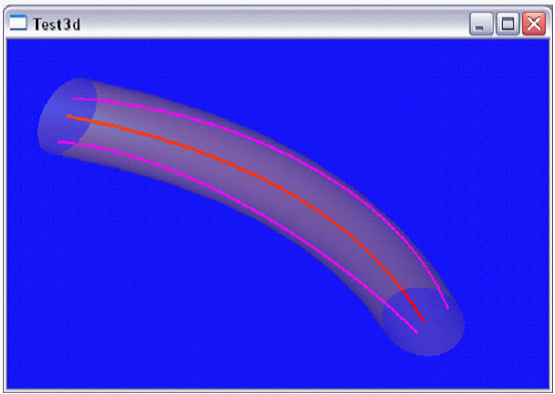Pick right endpoint of lower magenta line

pyautogui.click(x=417, y=332)
